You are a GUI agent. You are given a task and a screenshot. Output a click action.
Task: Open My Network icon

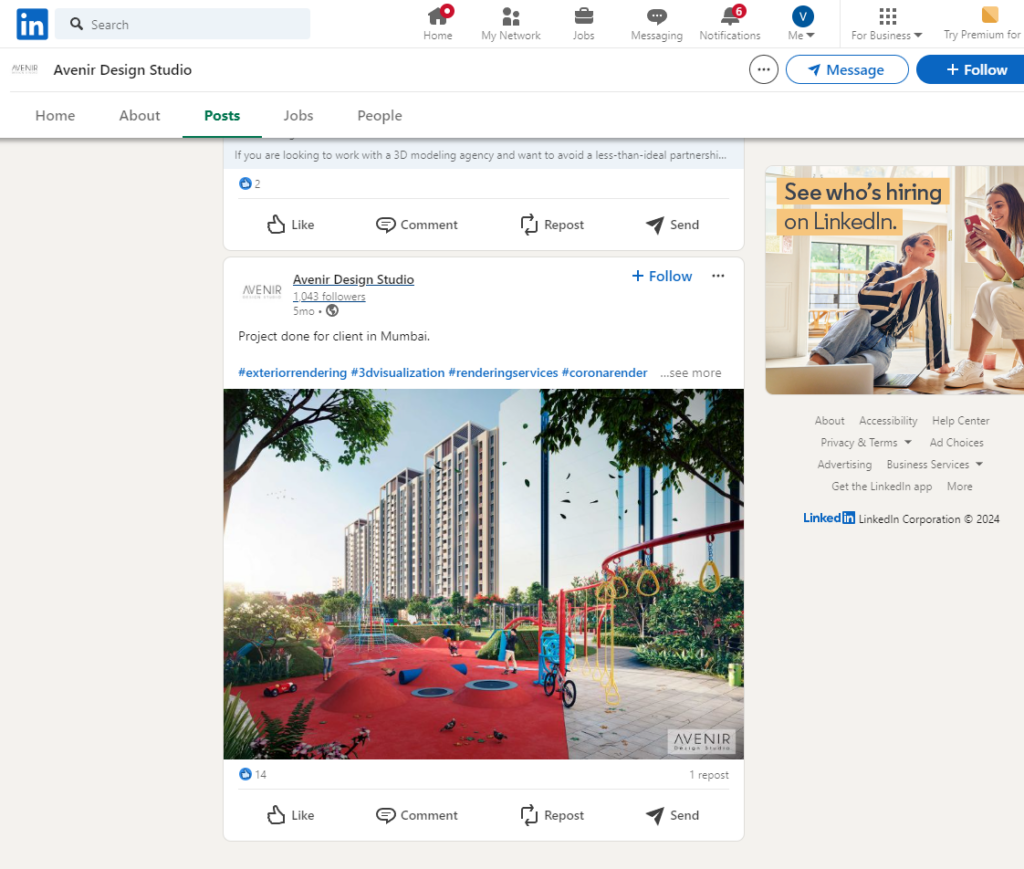511,17
